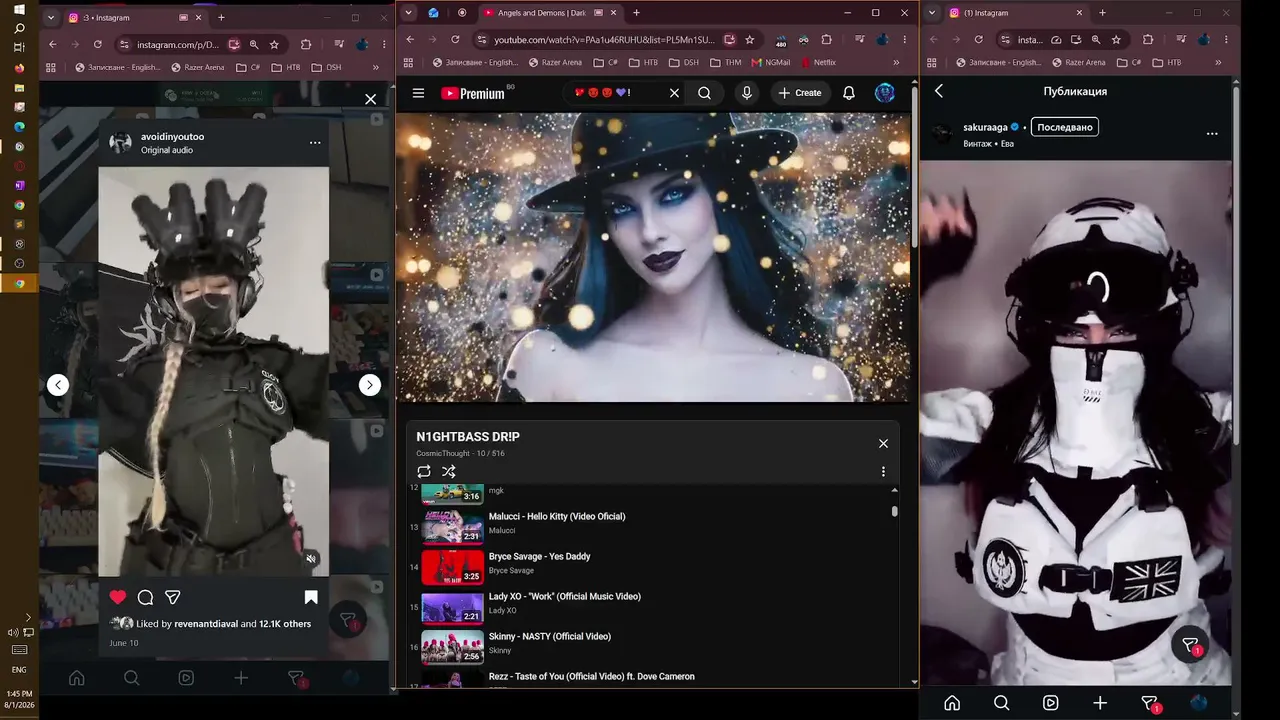1280x720 pixels.
Task: Create new post in the right Instagram window
Action: (1100, 703)
